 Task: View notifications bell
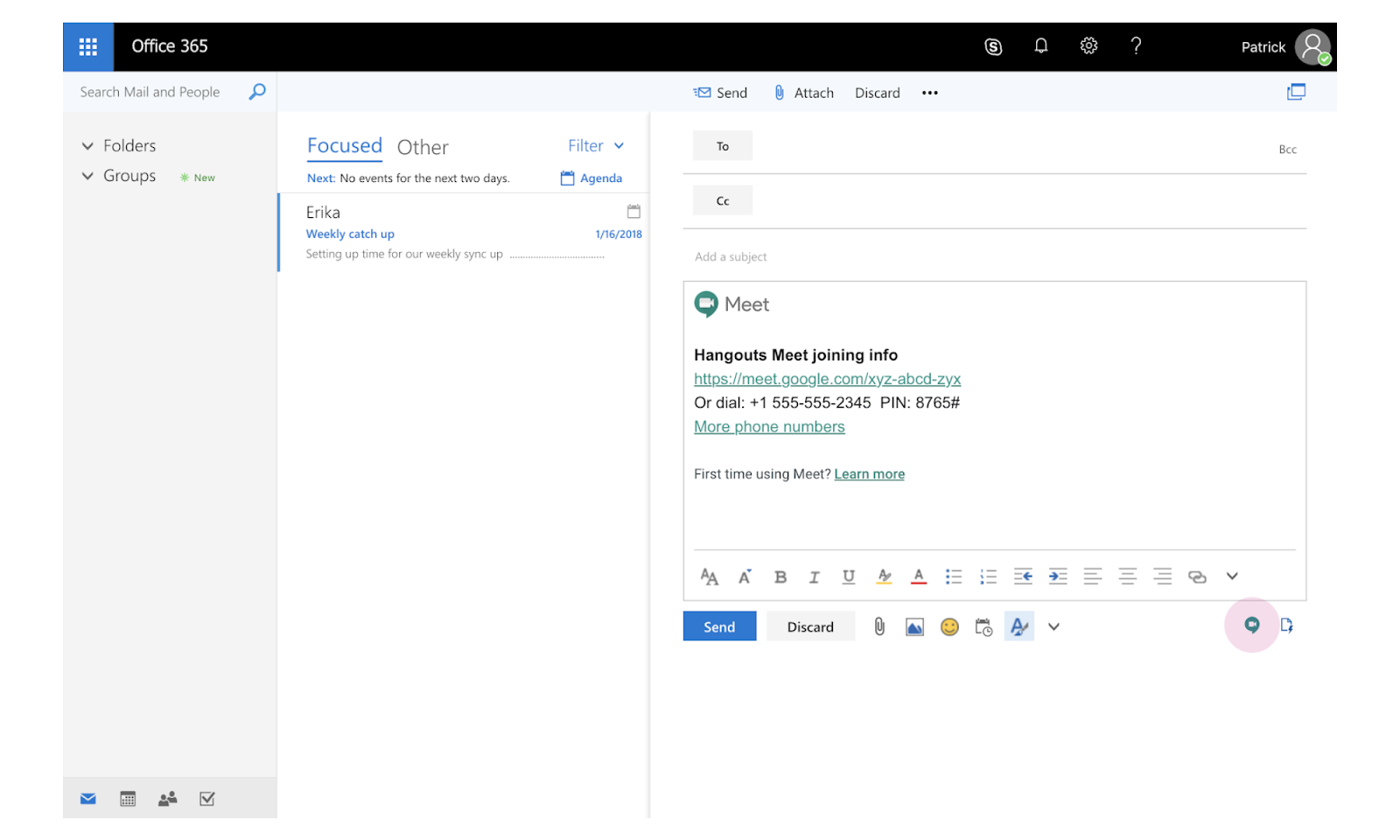[1040, 45]
